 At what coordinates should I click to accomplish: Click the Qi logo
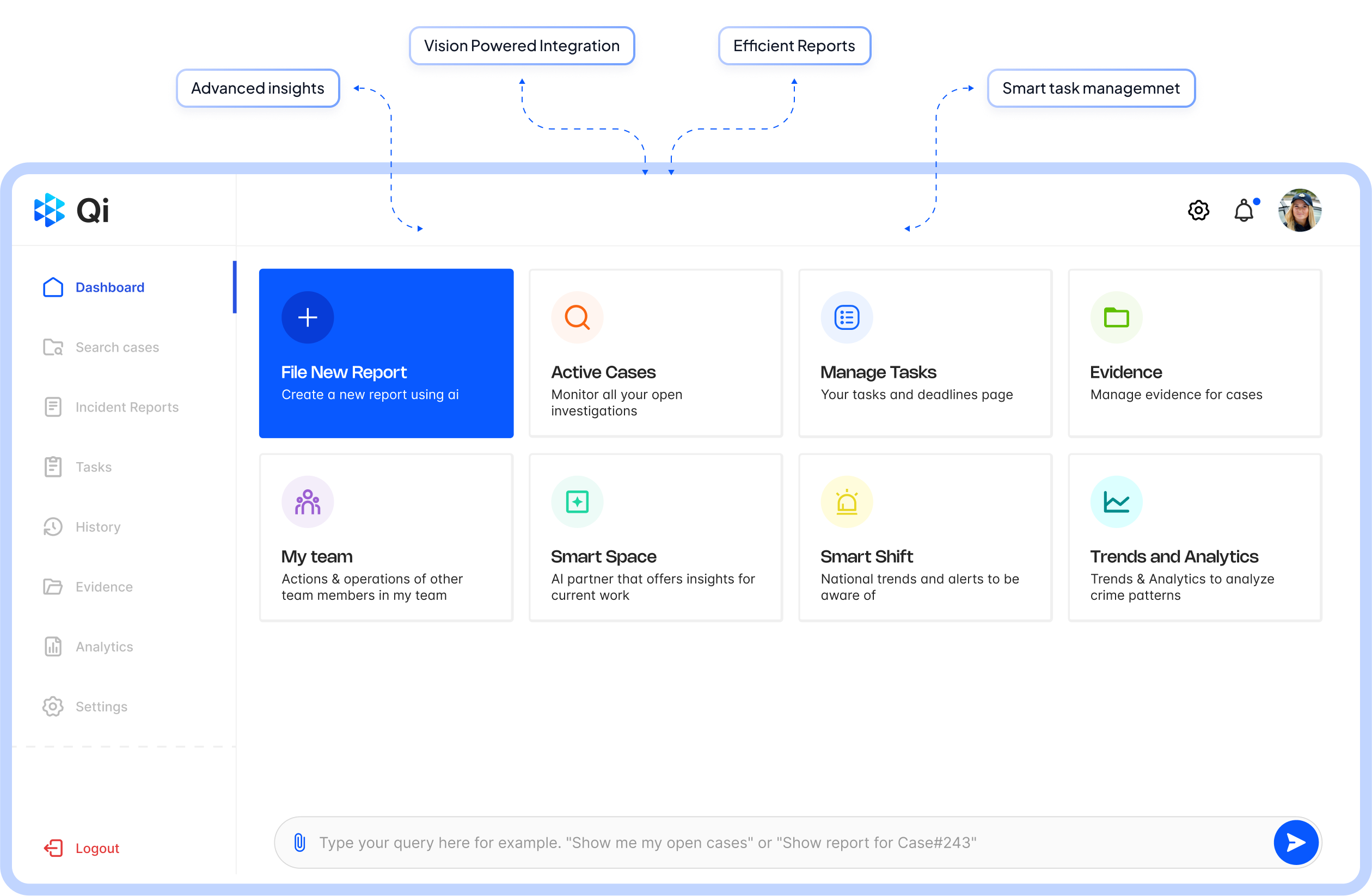pyautogui.click(x=71, y=210)
